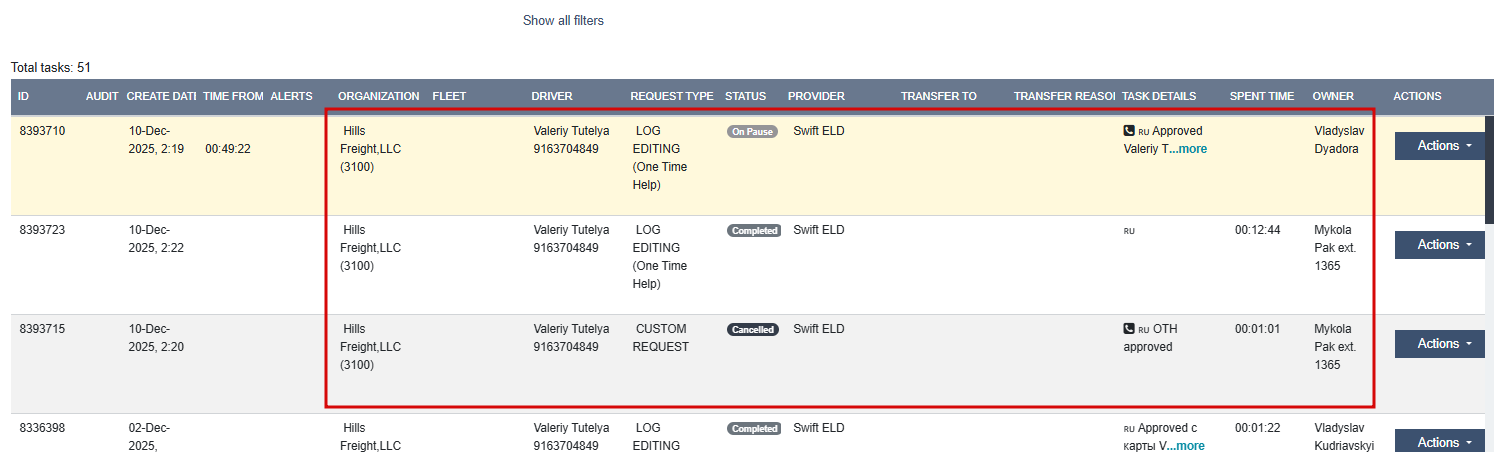Click Completed badge for task 8336398
Viewport: 1501px width, 452px height.
[x=754, y=429]
